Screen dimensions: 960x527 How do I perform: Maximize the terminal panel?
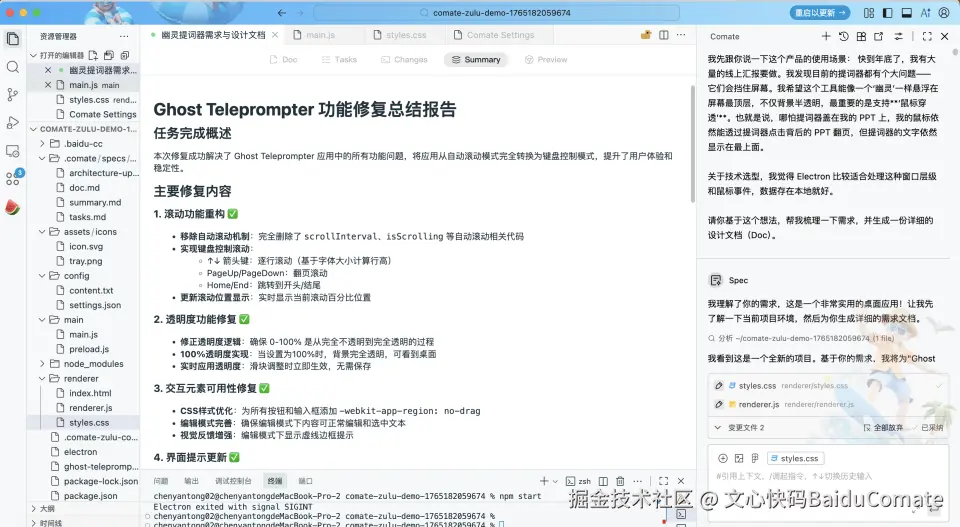tap(663, 481)
